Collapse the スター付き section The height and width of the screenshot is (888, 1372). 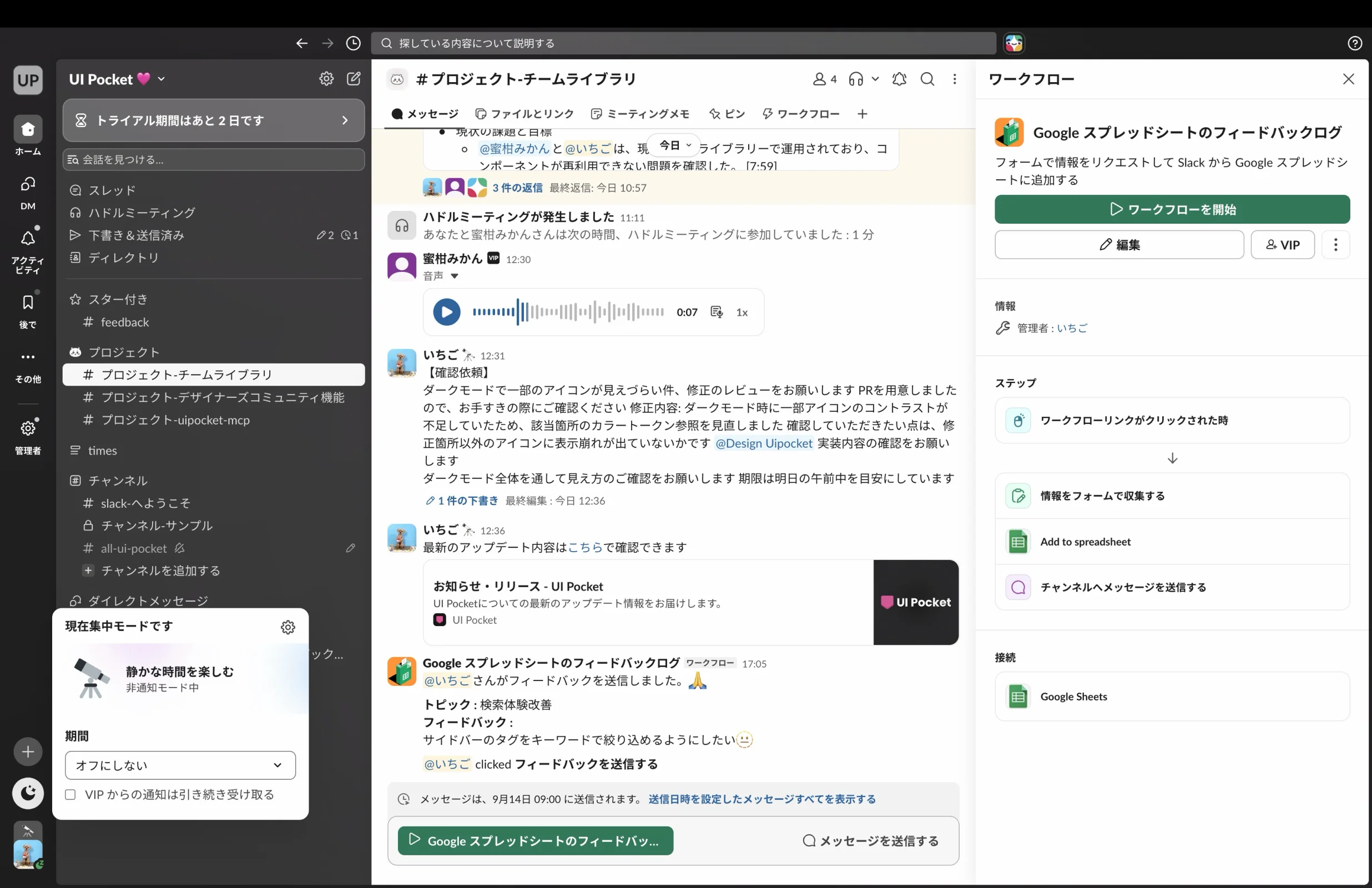(x=118, y=299)
